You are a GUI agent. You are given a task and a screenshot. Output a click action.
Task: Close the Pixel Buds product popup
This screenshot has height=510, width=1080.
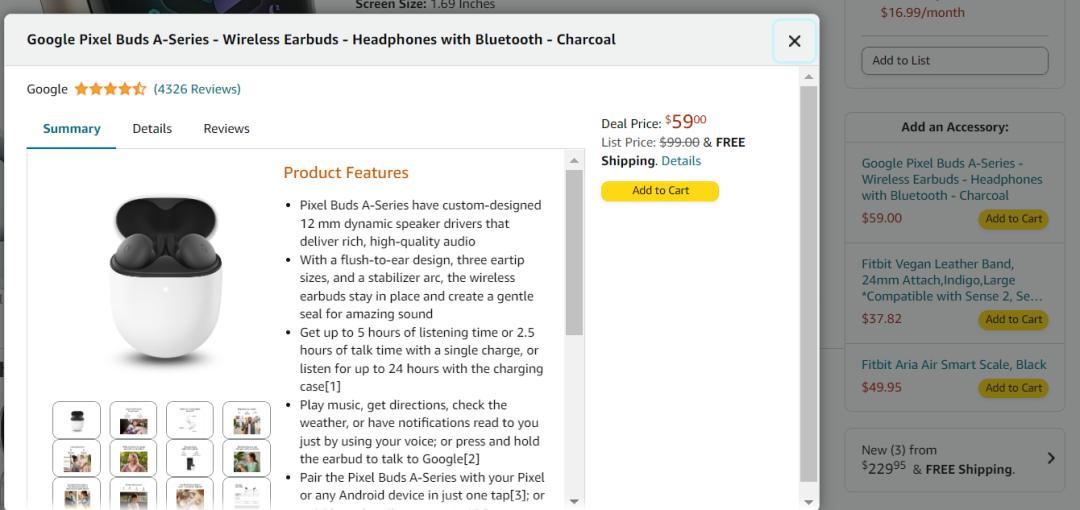tap(794, 41)
